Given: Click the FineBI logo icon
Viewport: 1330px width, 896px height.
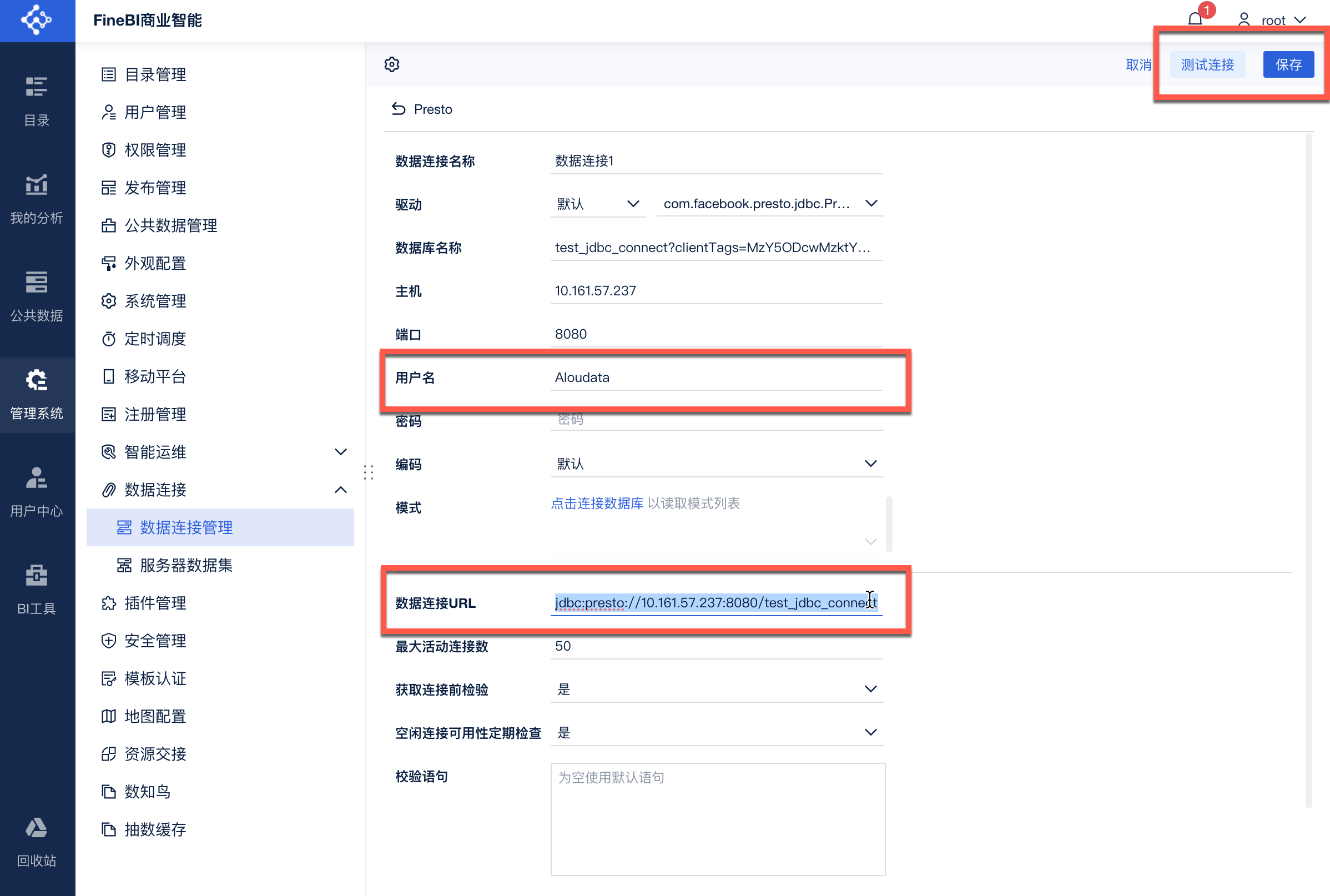Looking at the screenshot, I should [x=37, y=21].
